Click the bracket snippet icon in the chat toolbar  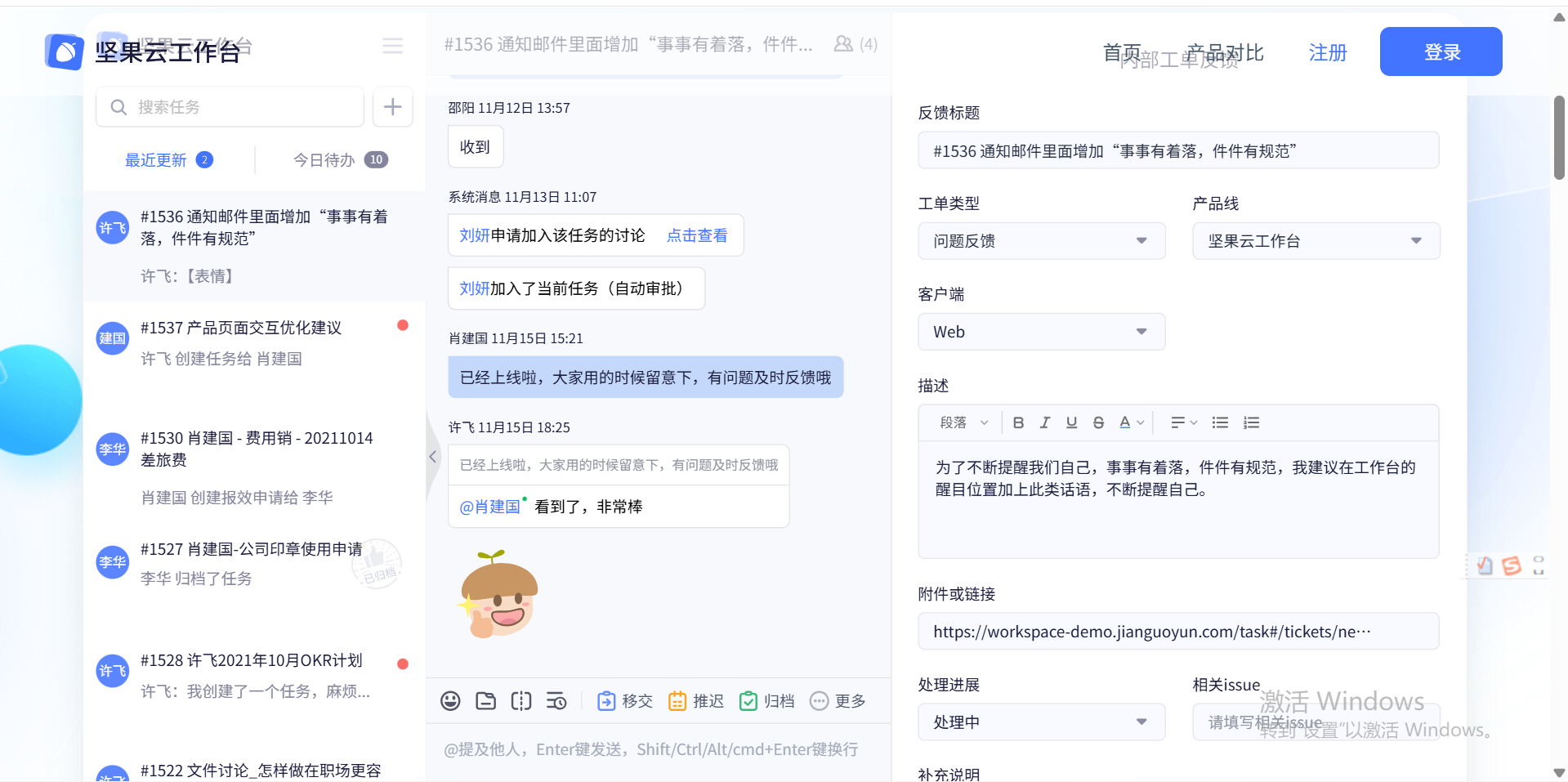pos(521,701)
